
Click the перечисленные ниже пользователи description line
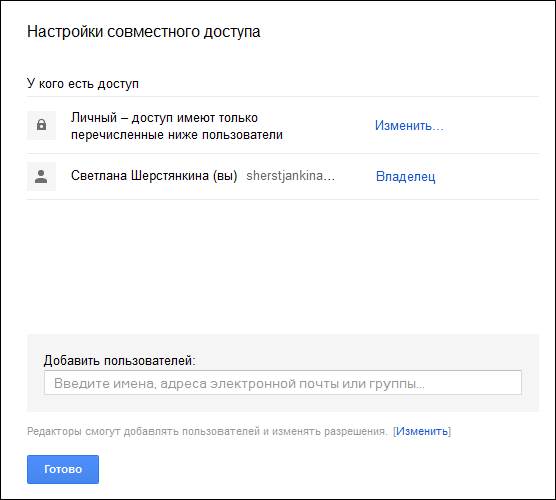click(177, 135)
